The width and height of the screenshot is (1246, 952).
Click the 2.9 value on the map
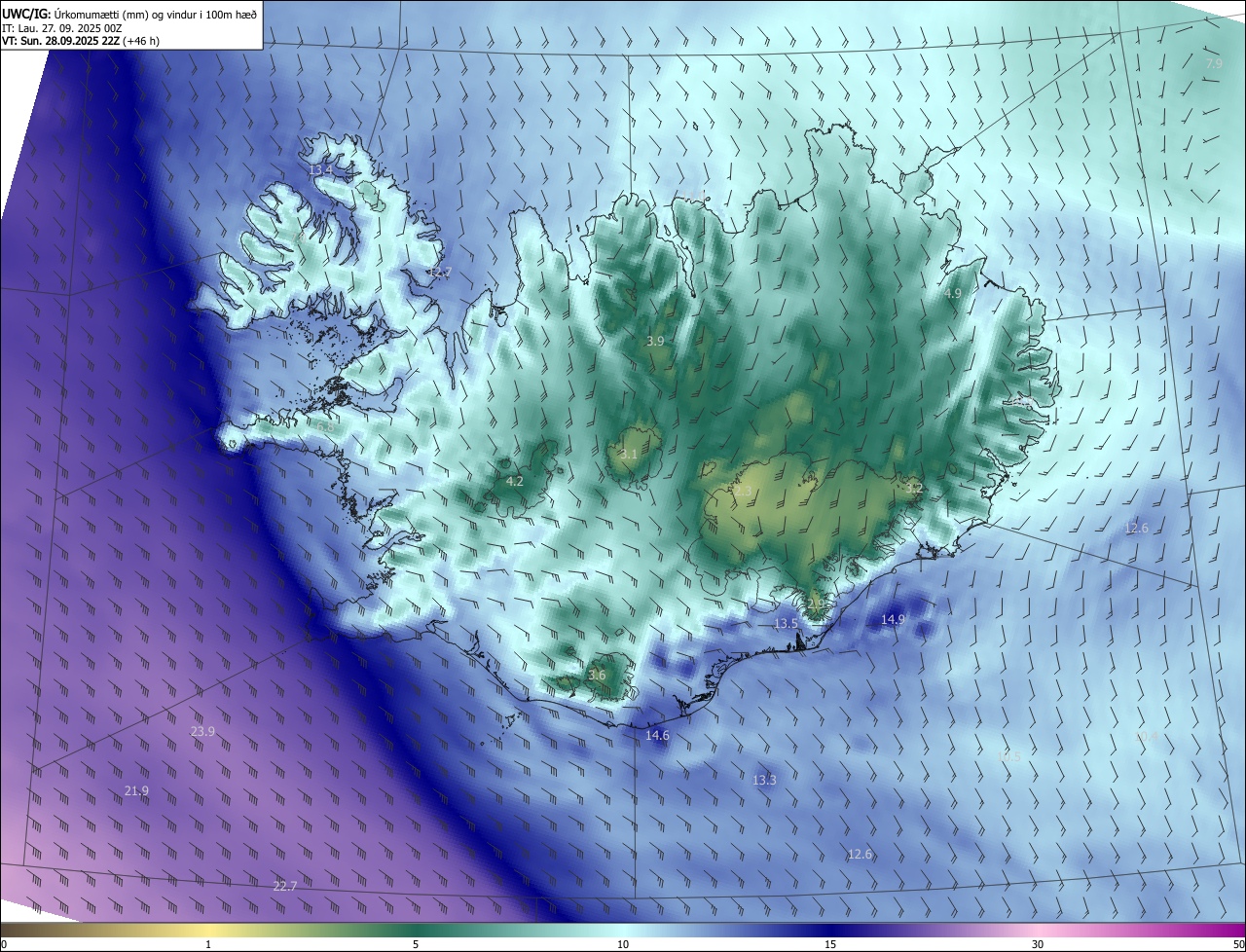(816, 604)
